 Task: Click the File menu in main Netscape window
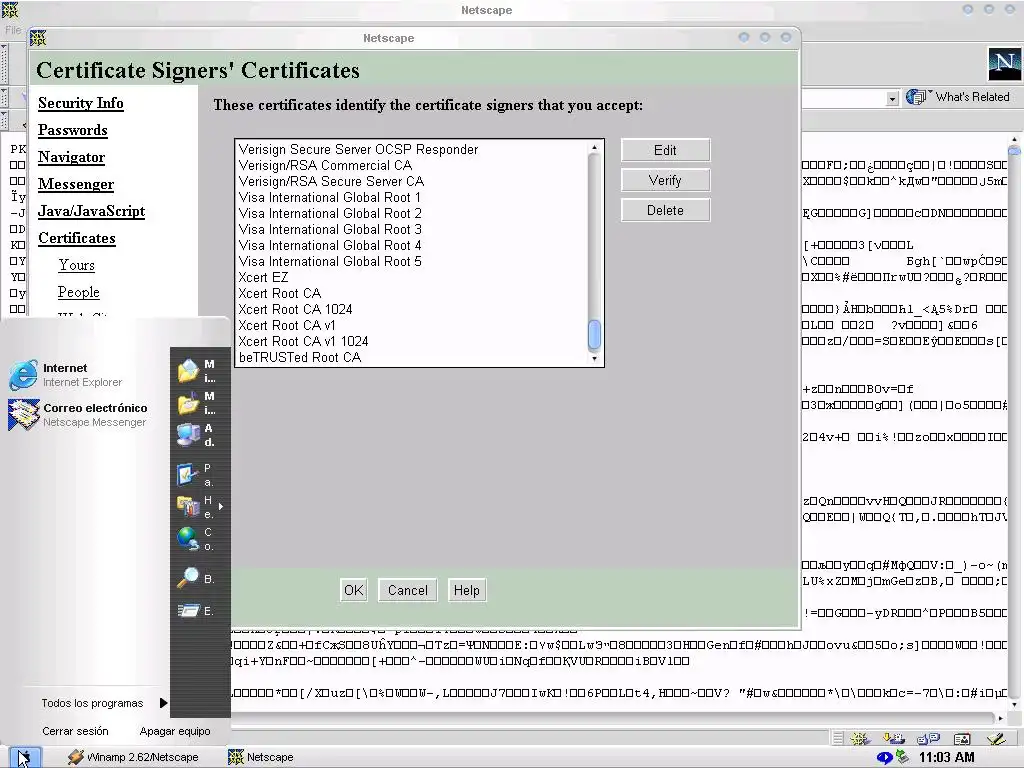coord(12,30)
